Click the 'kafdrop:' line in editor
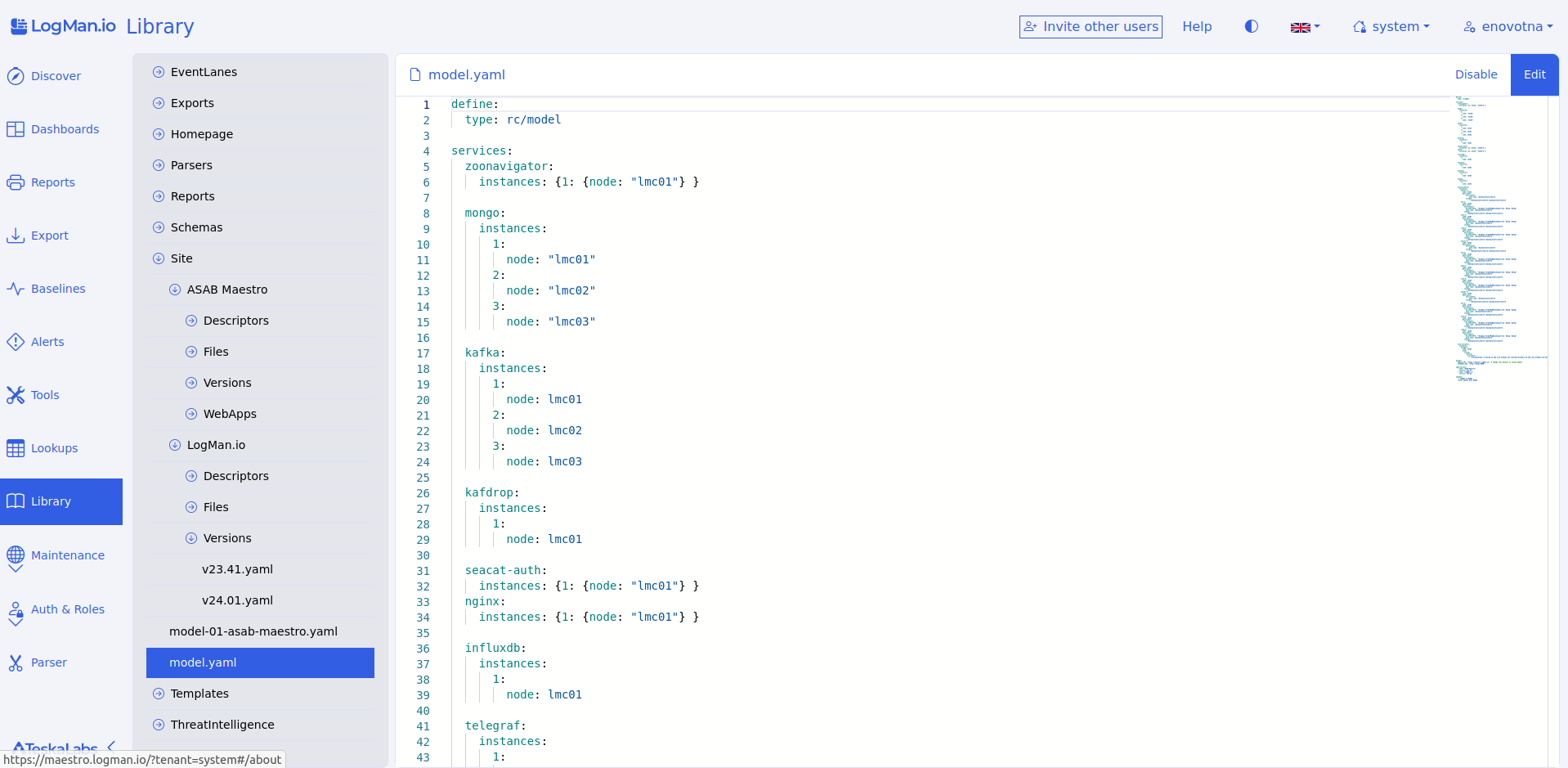Image resolution: width=1568 pixels, height=768 pixels. click(x=492, y=492)
